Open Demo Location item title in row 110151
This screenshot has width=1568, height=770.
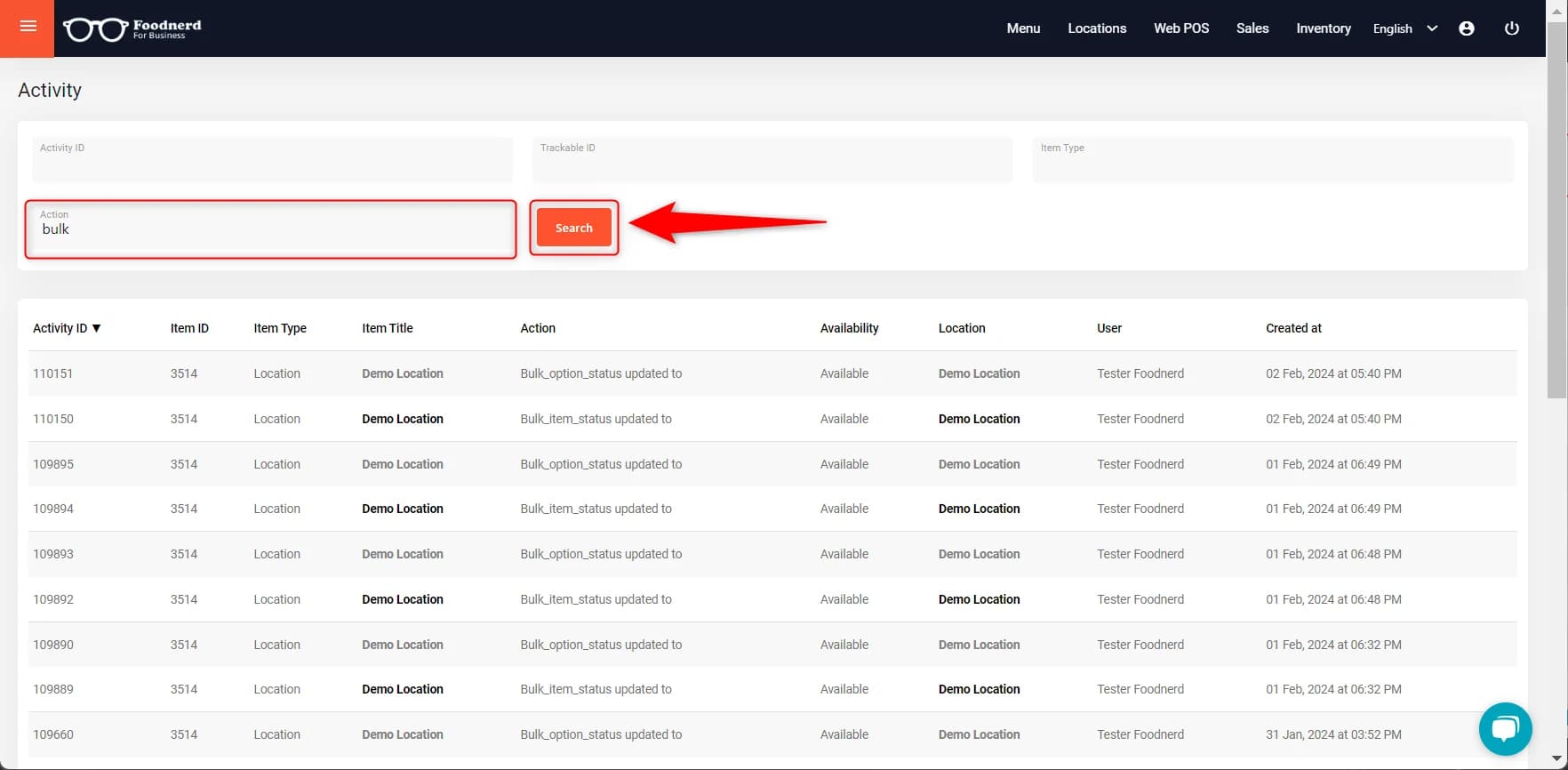tap(403, 373)
